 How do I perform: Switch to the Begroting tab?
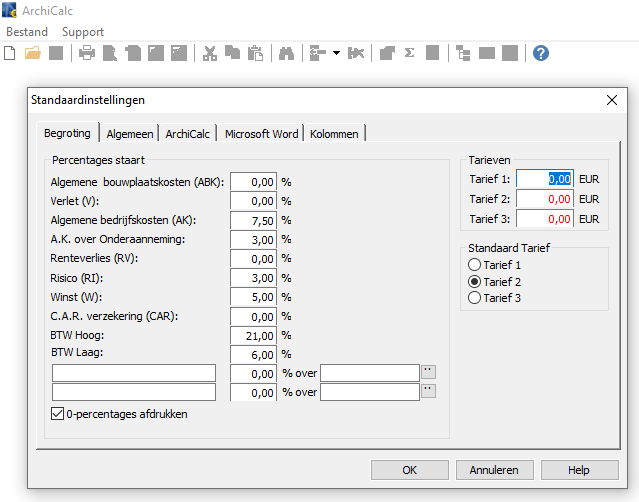pyautogui.click(x=67, y=133)
